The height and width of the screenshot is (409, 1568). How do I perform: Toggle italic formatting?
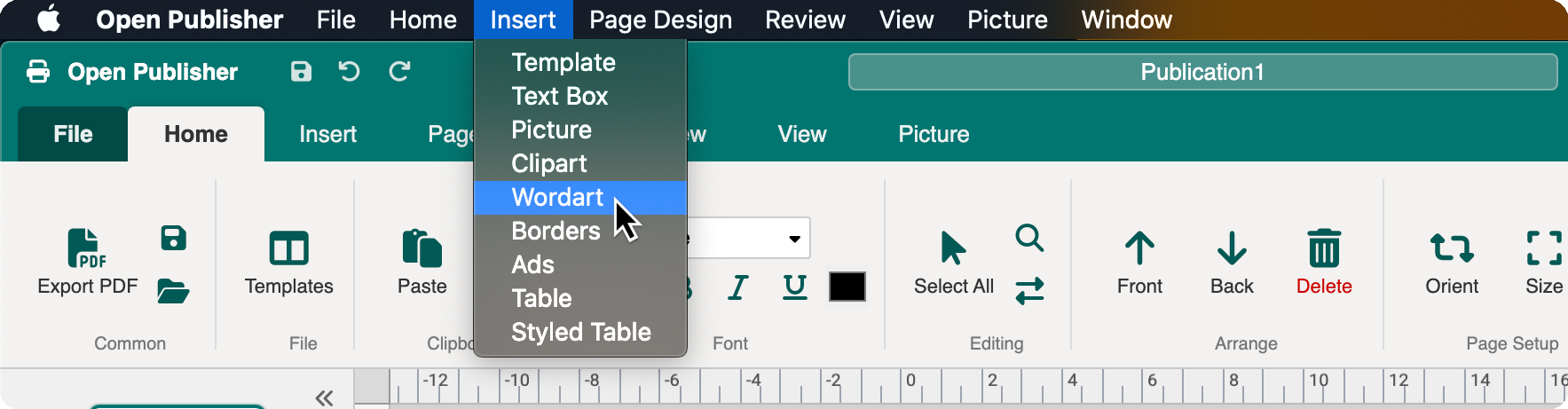pos(738,287)
